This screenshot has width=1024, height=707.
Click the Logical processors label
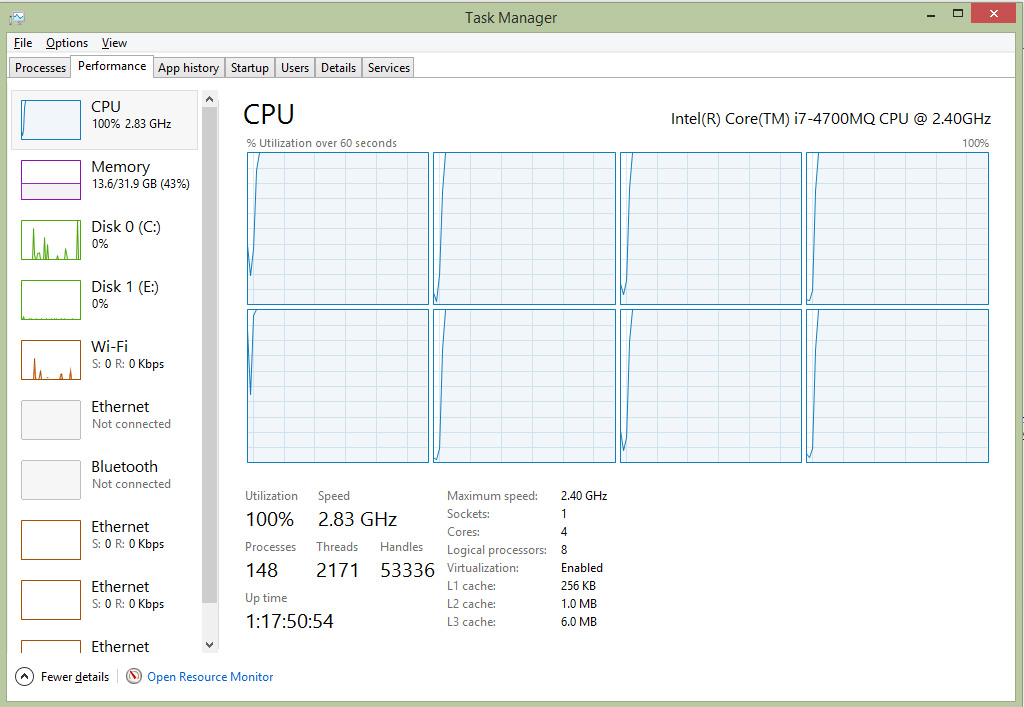coord(496,550)
